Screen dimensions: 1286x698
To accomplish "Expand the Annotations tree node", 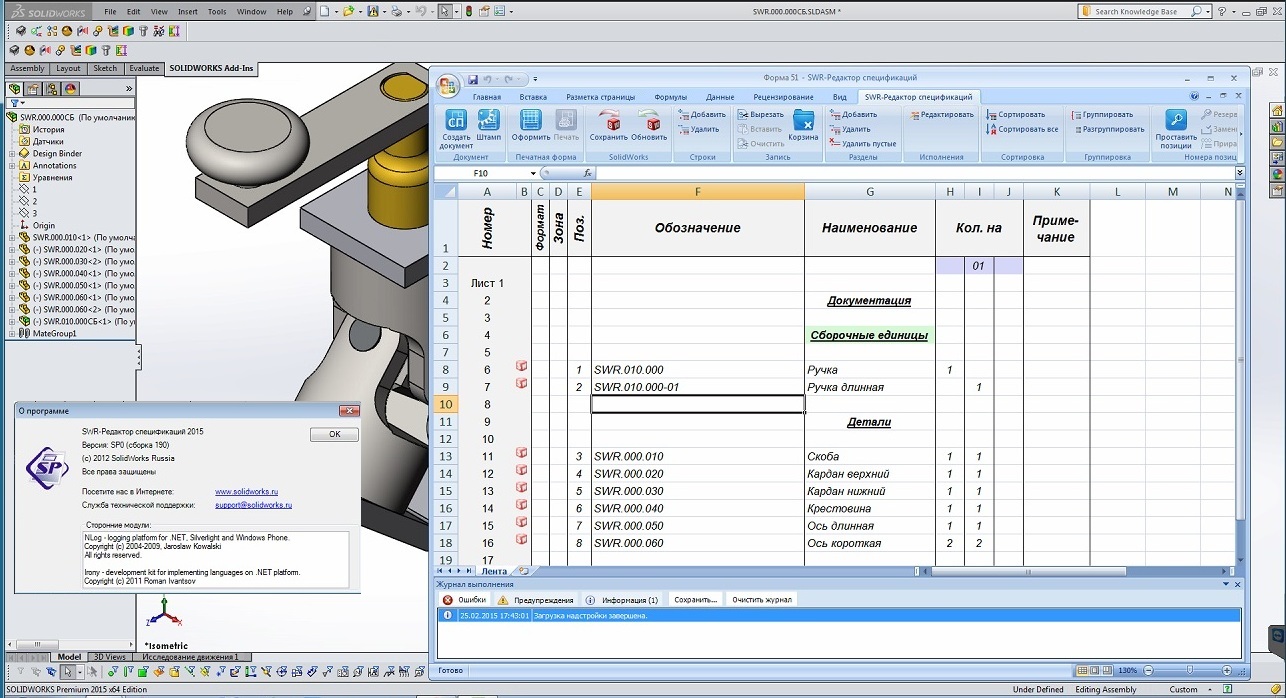I will click(x=12, y=165).
